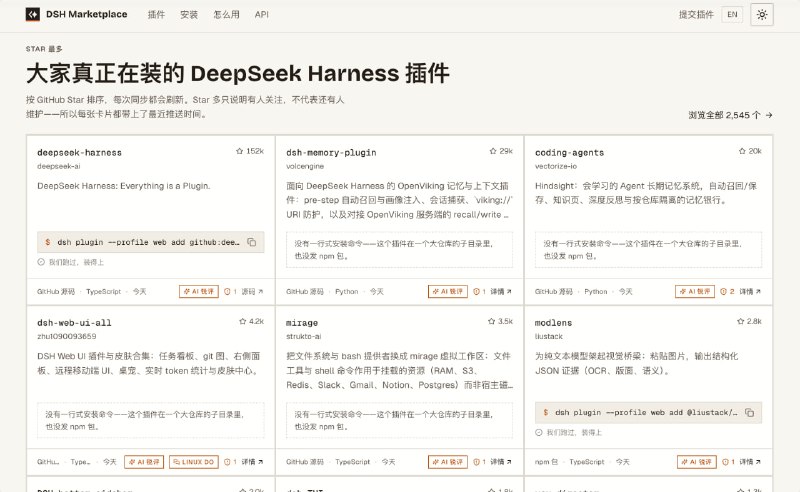The height and width of the screenshot is (492, 800).
Task: Click GitHub 源码 label on dsh-memory-plugin card
Action: pos(305,291)
